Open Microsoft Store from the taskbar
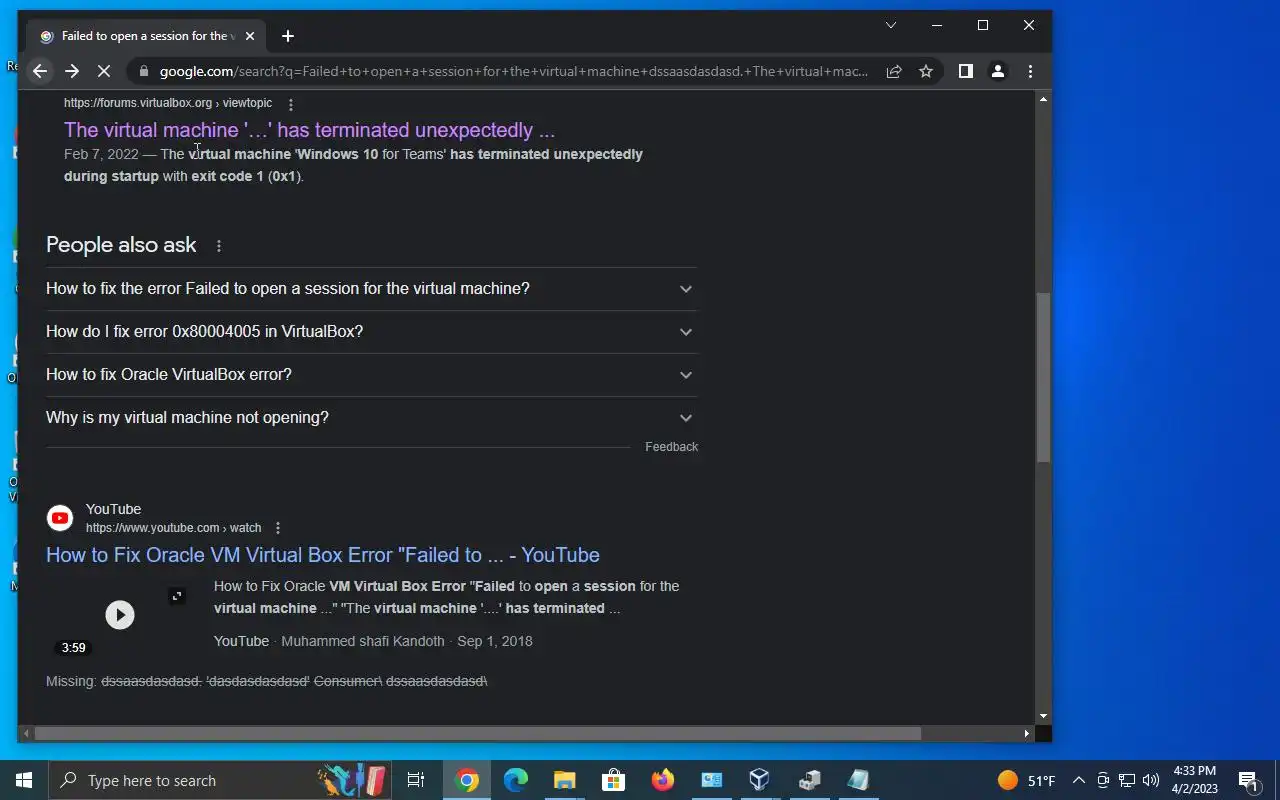 pyautogui.click(x=614, y=780)
